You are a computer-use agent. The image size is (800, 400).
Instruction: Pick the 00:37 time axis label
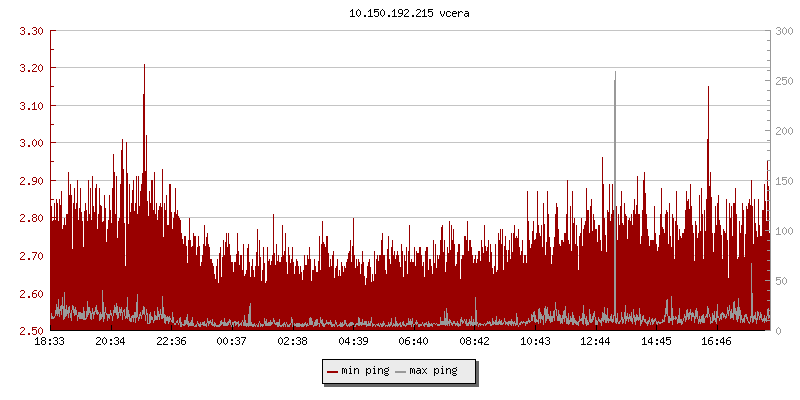click(232, 342)
